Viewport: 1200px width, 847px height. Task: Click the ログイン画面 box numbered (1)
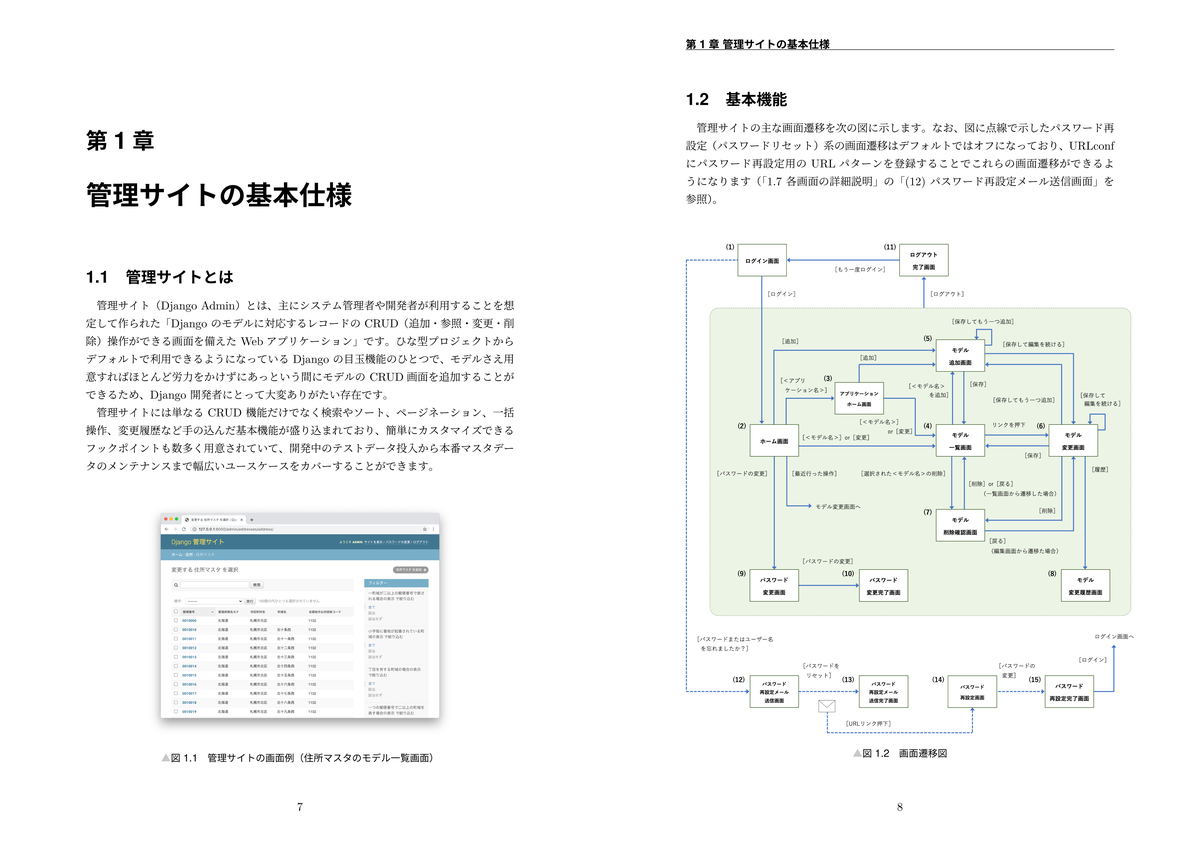click(763, 261)
